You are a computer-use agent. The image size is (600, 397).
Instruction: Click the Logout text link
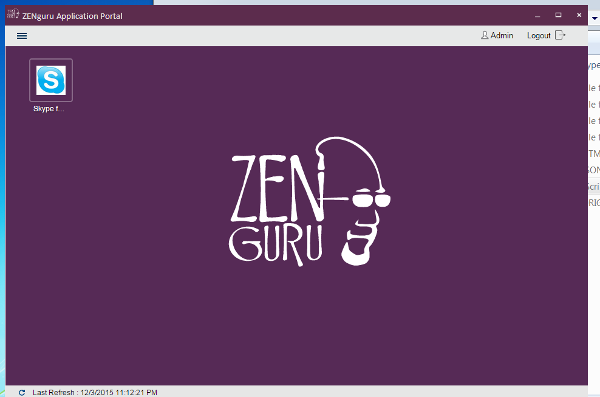(538, 36)
